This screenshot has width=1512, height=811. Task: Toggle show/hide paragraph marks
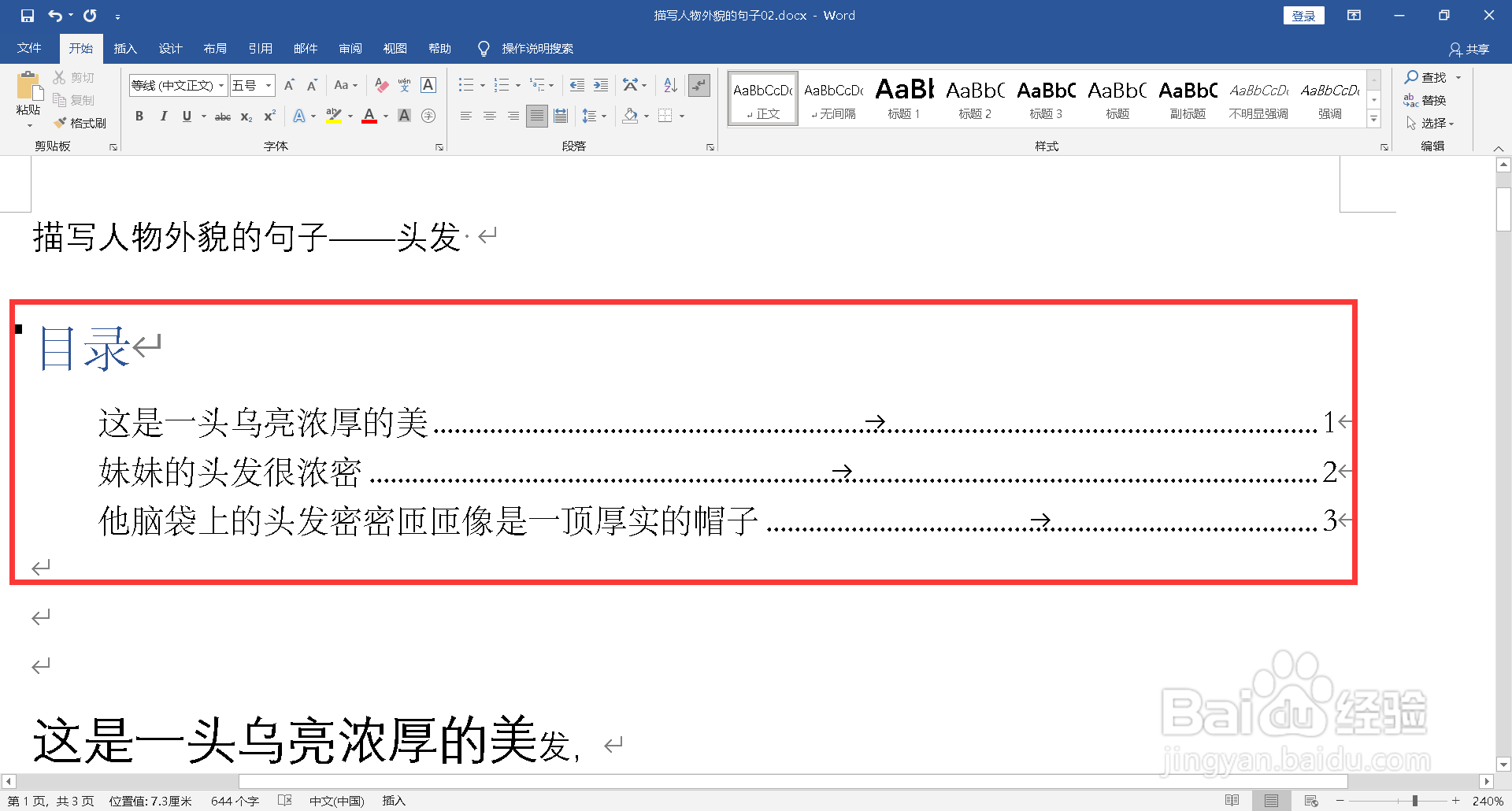699,85
